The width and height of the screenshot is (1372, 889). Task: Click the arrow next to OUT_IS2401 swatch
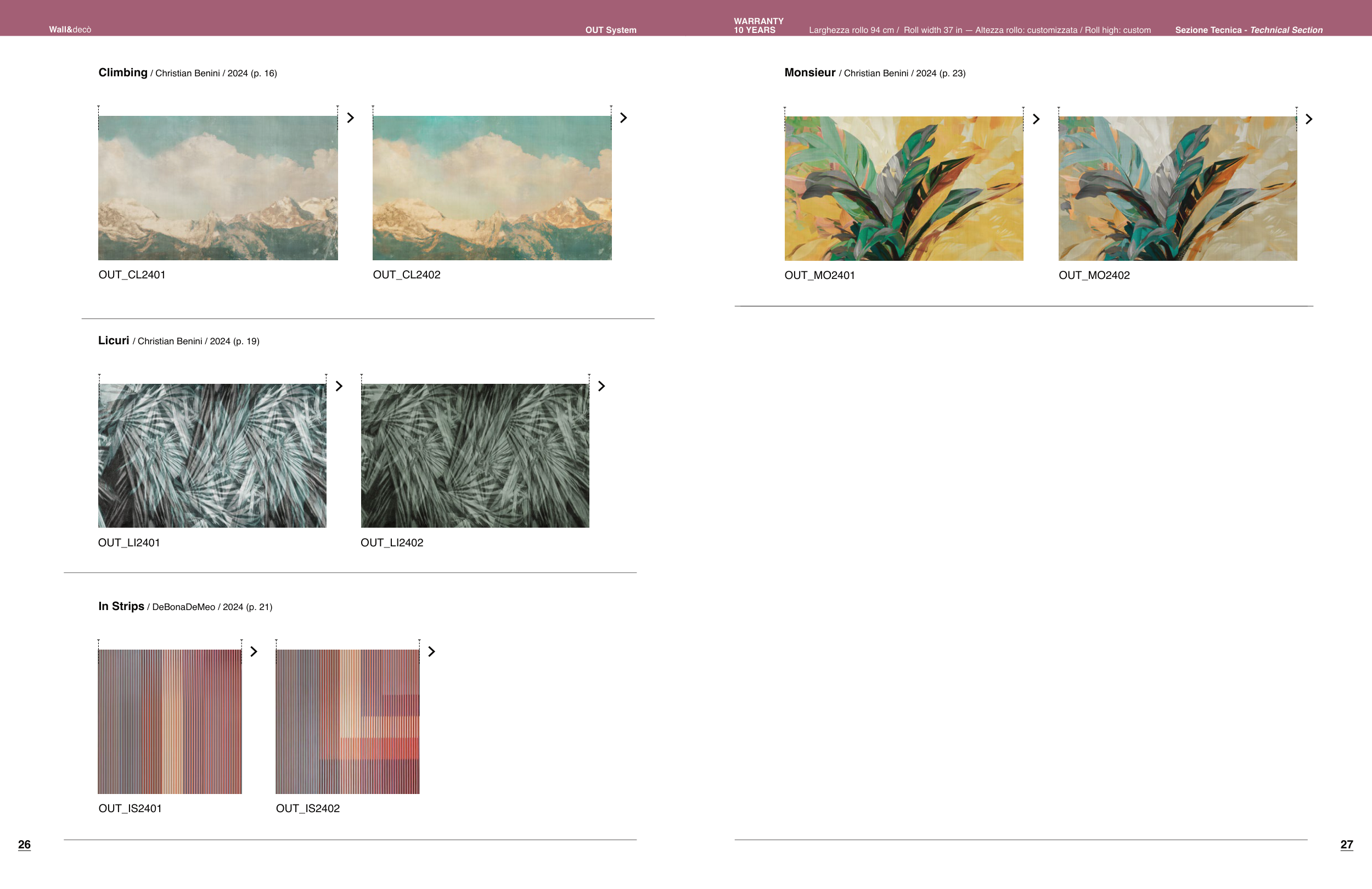coord(254,651)
